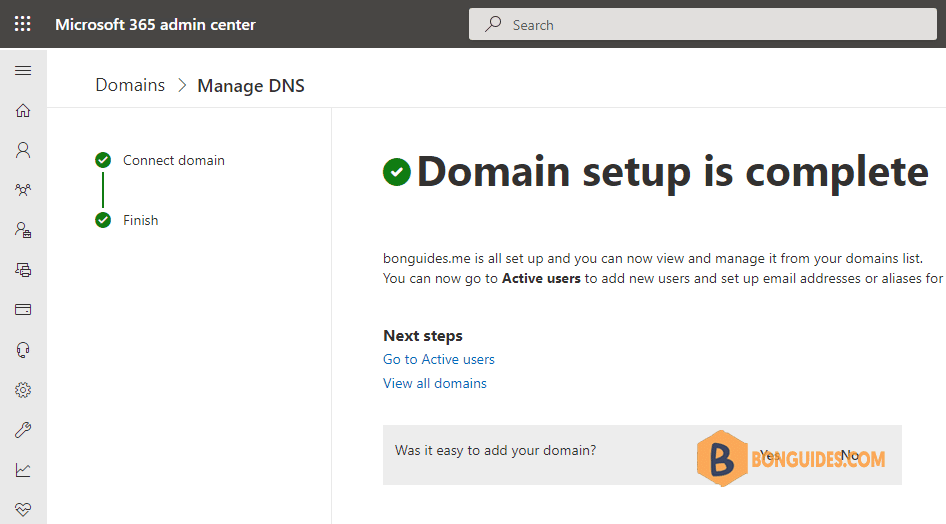
Task: Click 'Was it easy to add your domain?' text
Action: click(x=495, y=450)
